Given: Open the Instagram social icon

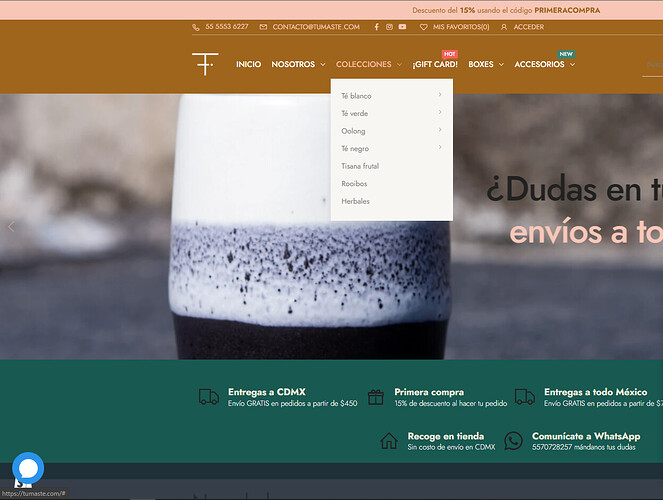Looking at the screenshot, I should (389, 27).
